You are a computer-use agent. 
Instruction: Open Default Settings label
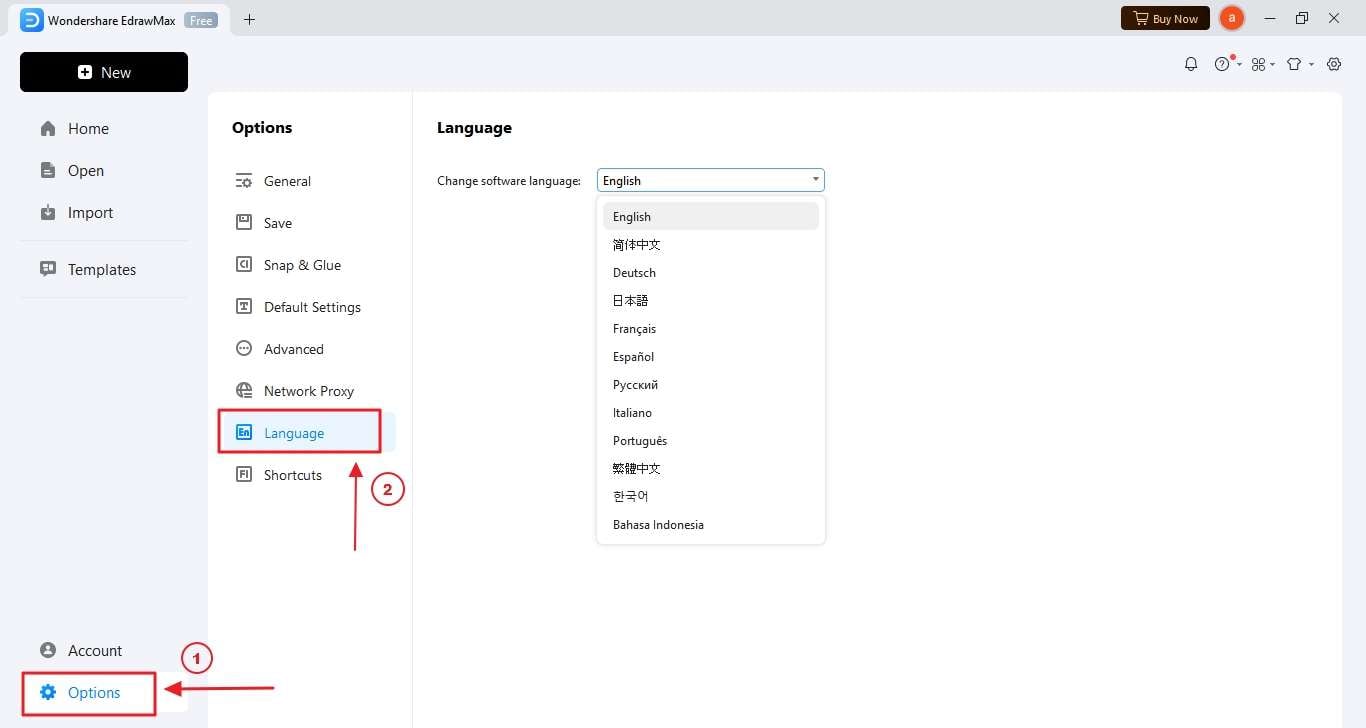tap(312, 307)
